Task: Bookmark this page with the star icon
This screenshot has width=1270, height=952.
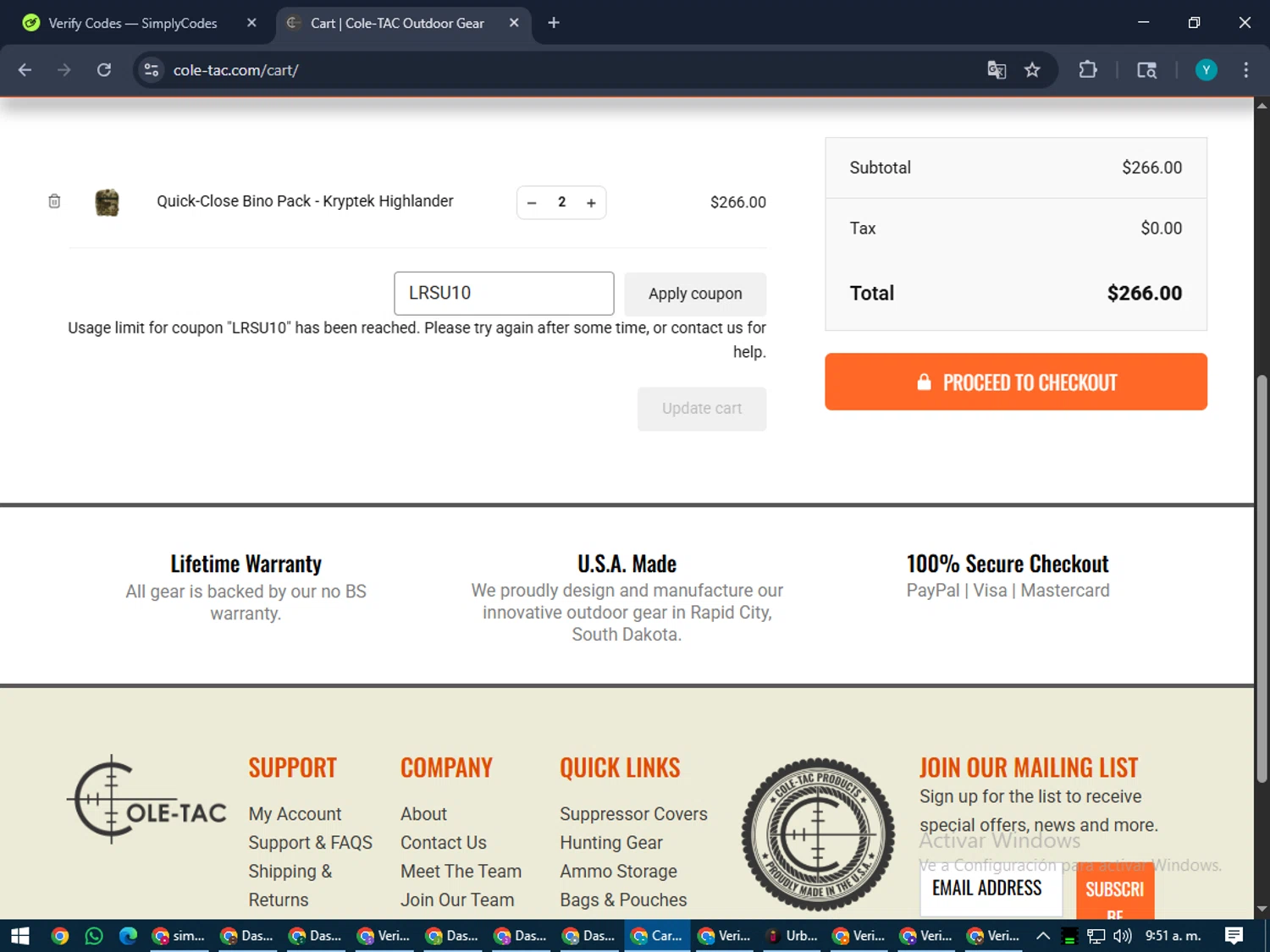Action: (1032, 70)
